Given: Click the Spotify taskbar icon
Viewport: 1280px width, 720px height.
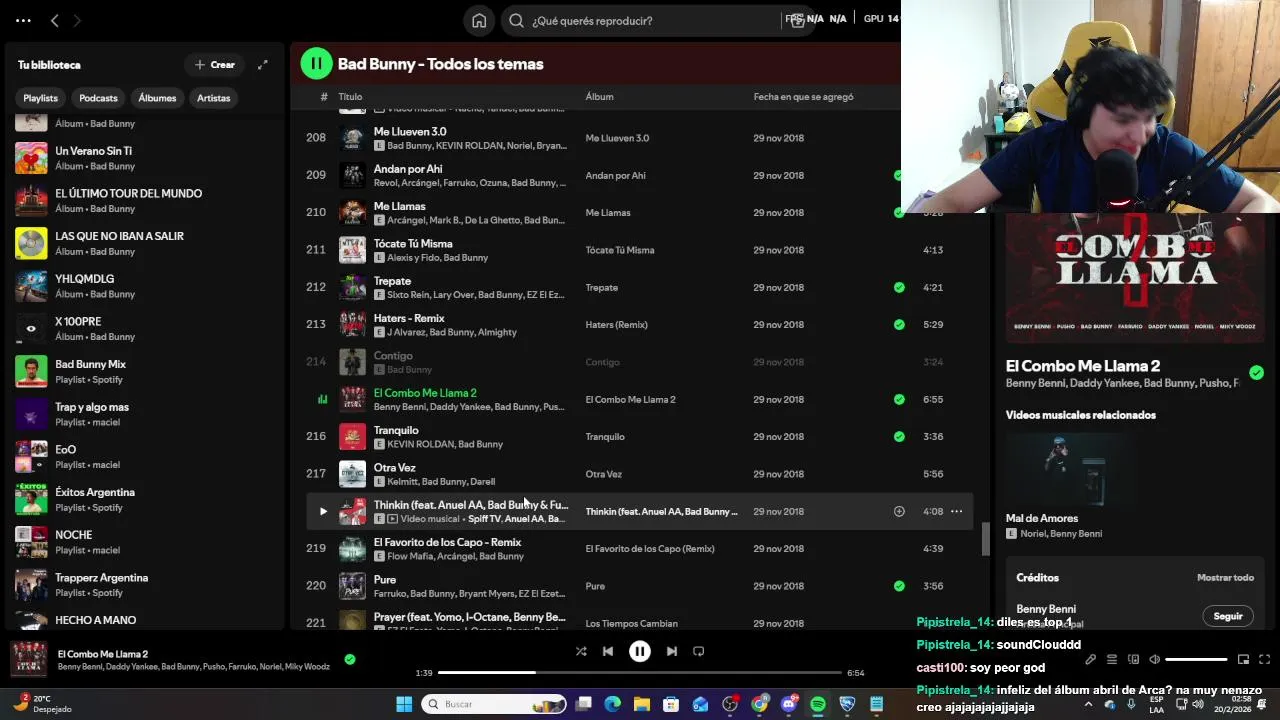Looking at the screenshot, I should click(818, 704).
